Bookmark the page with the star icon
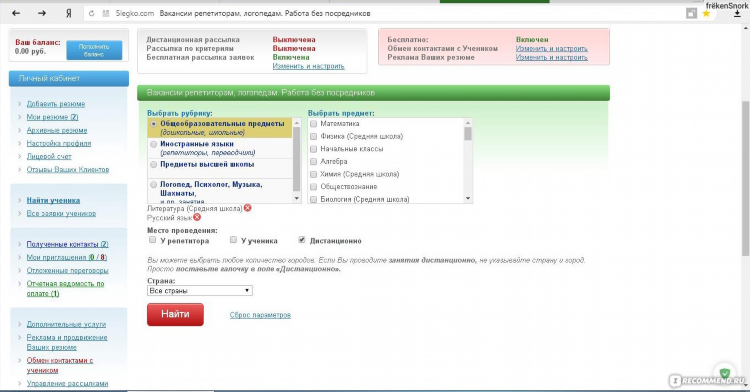Viewport: 750px width, 392px height. (x=706, y=13)
